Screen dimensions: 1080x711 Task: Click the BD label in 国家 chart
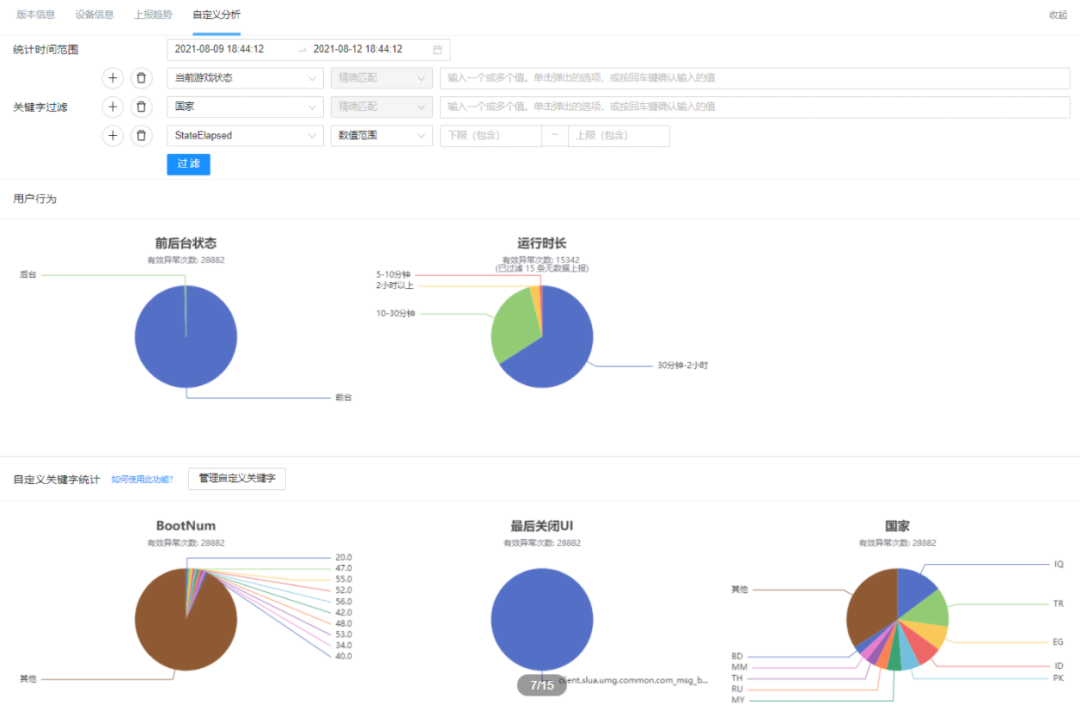coord(737,657)
